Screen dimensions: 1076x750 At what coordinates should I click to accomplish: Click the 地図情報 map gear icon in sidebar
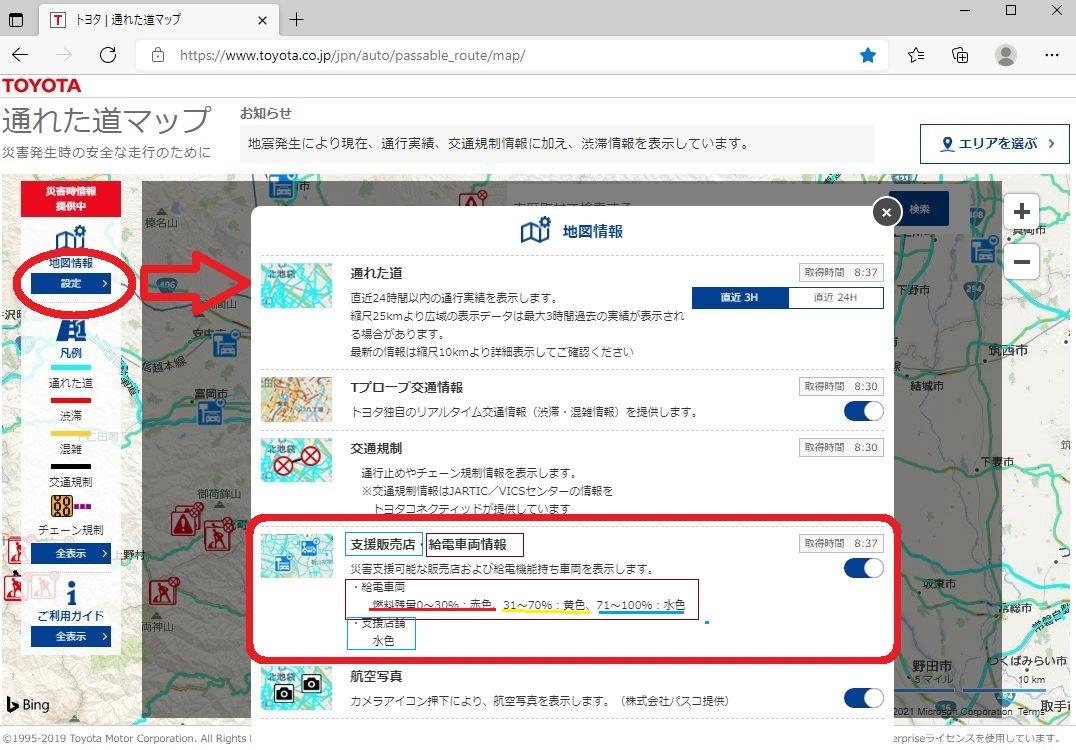click(71, 237)
